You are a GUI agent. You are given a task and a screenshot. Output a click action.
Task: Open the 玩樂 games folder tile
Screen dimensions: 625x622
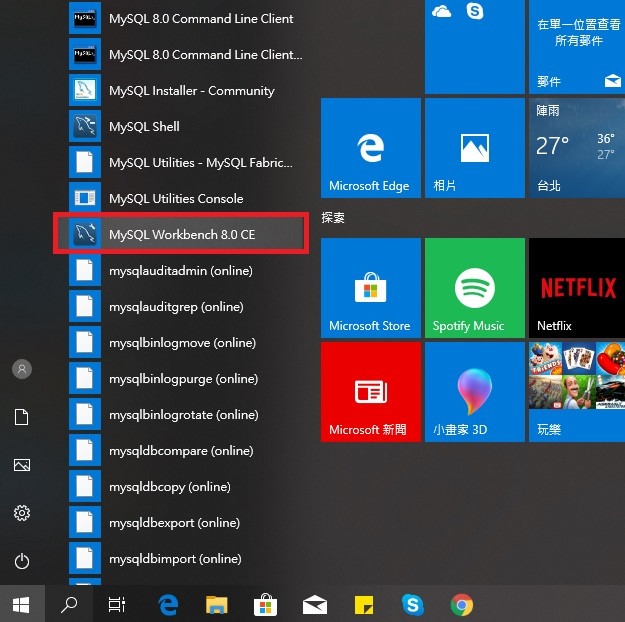tap(577, 392)
